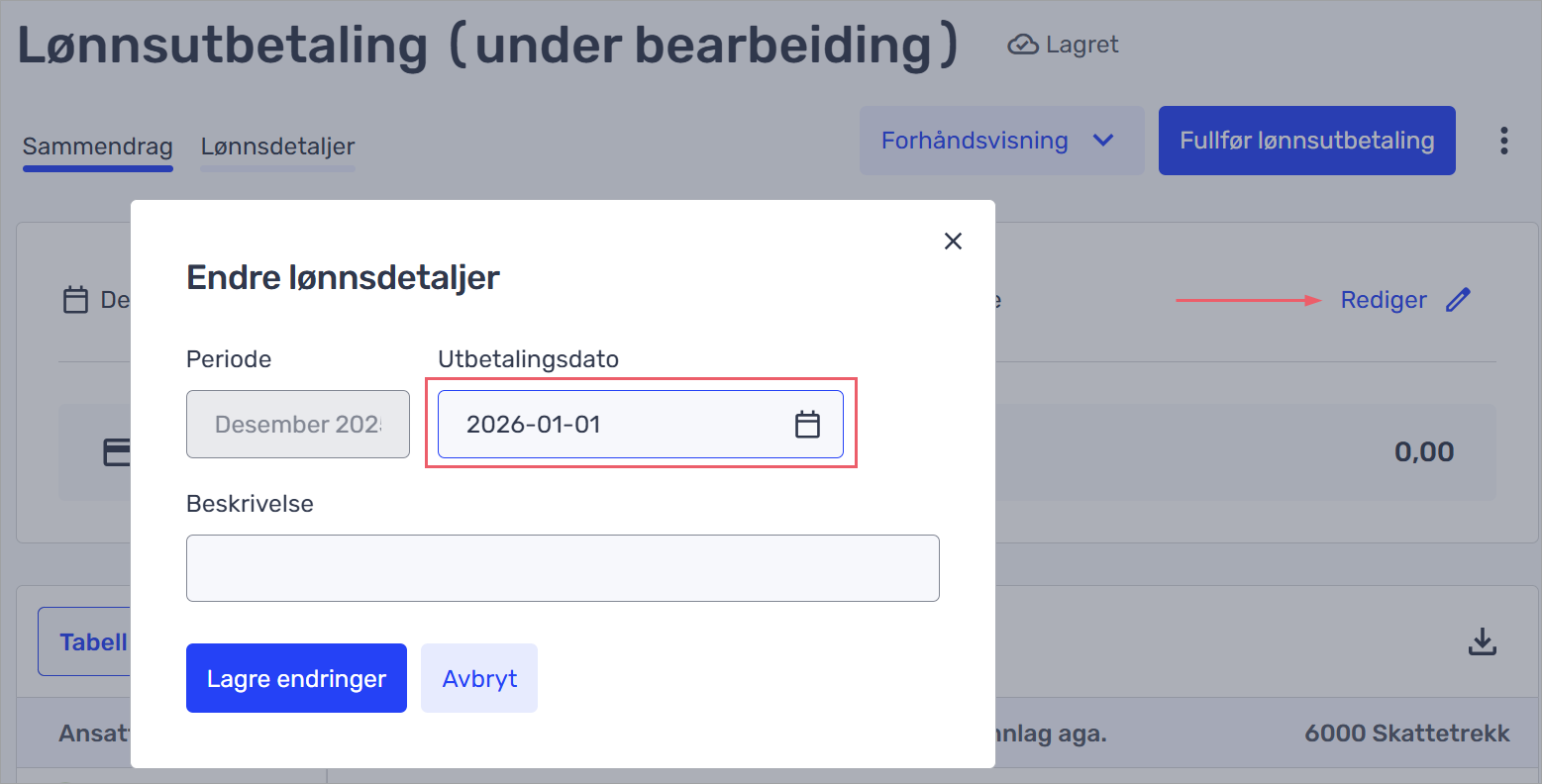The width and height of the screenshot is (1542, 784).
Task: Open the calendar picker for Utbetalingsdato
Action: pyautogui.click(x=807, y=425)
